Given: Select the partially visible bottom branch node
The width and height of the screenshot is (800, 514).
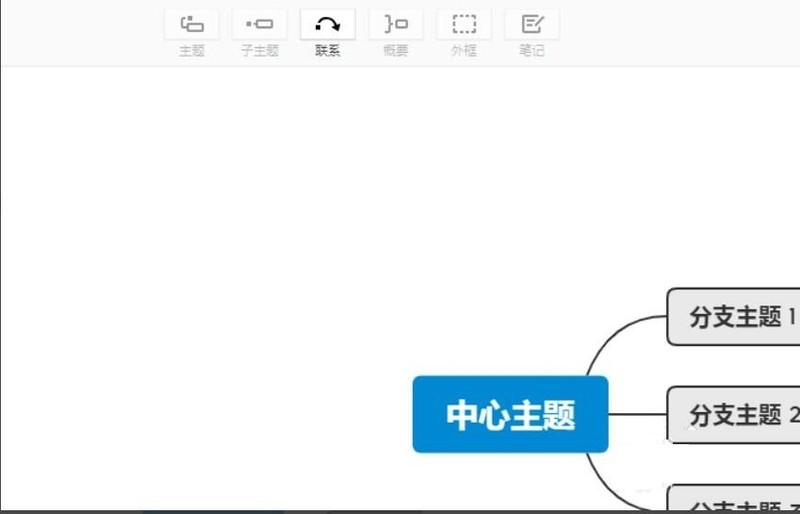Looking at the screenshot, I should [735, 501].
